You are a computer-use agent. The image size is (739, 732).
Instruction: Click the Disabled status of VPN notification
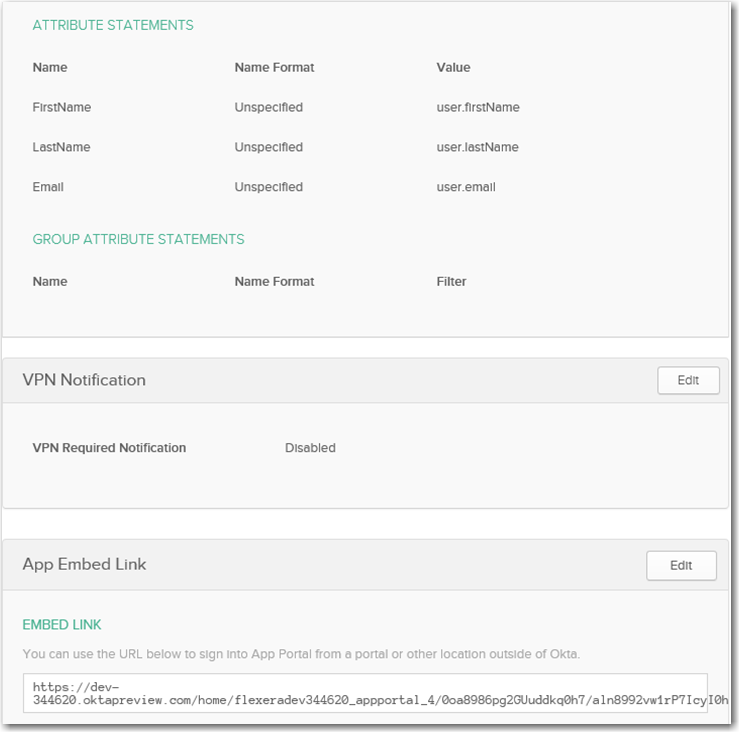tap(310, 448)
